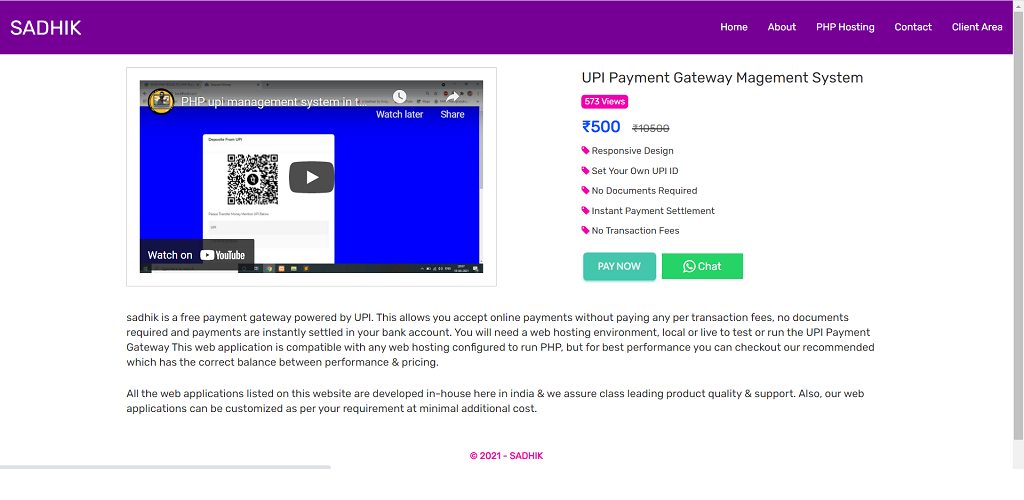Click the tag icon beside Responsive Design

tap(585, 150)
